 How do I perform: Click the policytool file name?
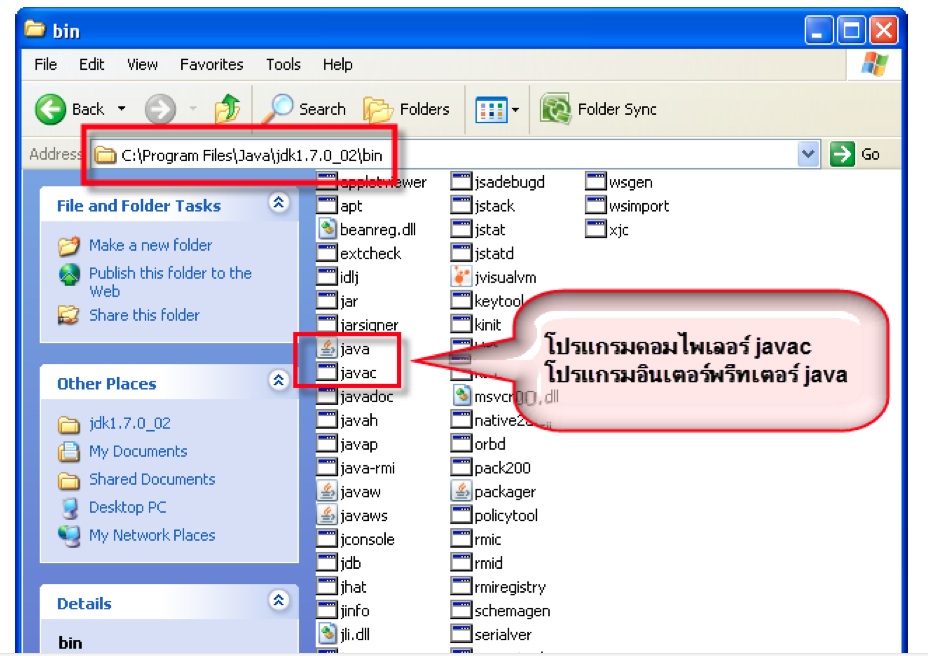pos(506,516)
